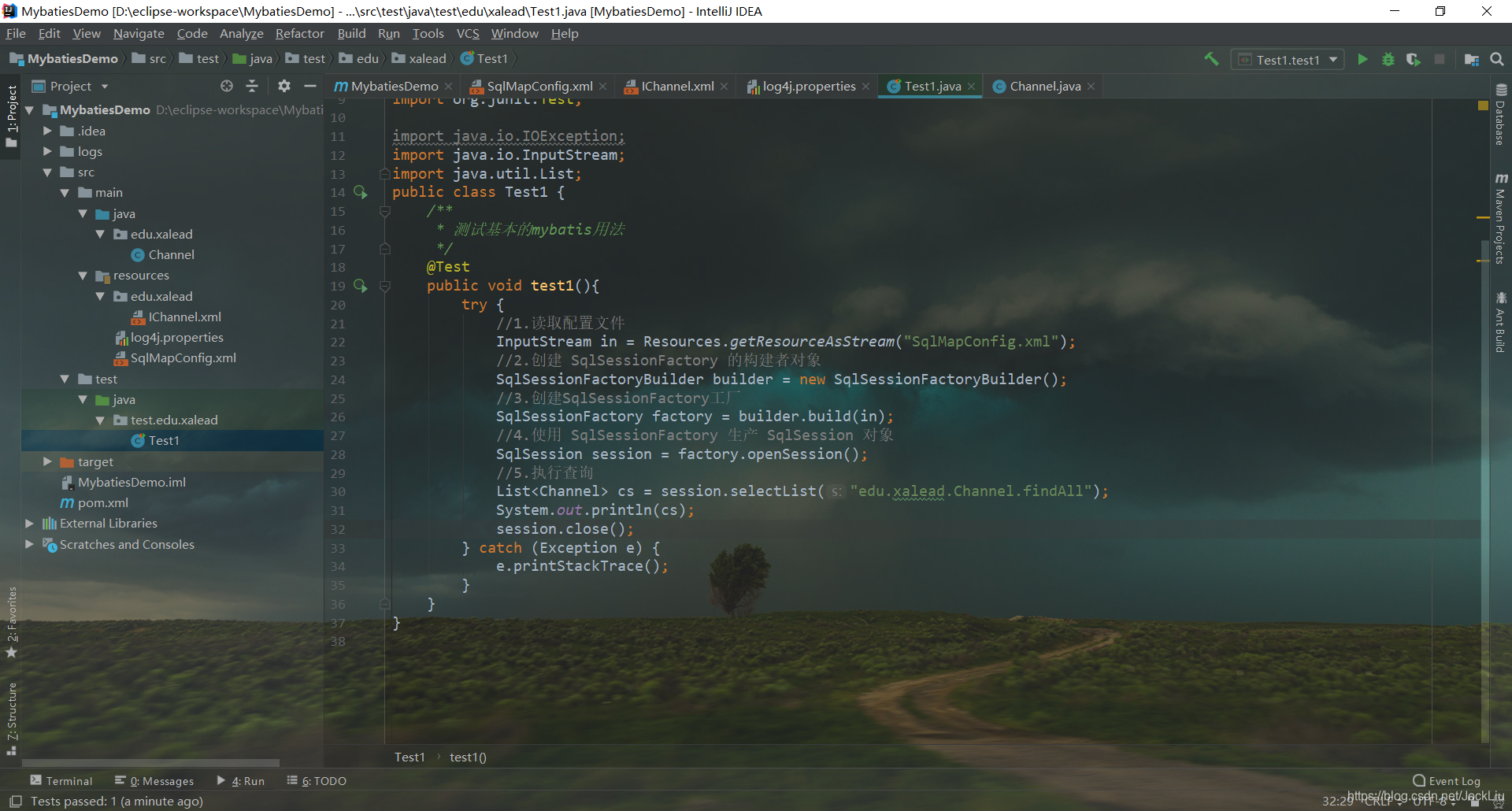
Task: Close the SqlMapConfig.xml tab
Action: (x=602, y=87)
